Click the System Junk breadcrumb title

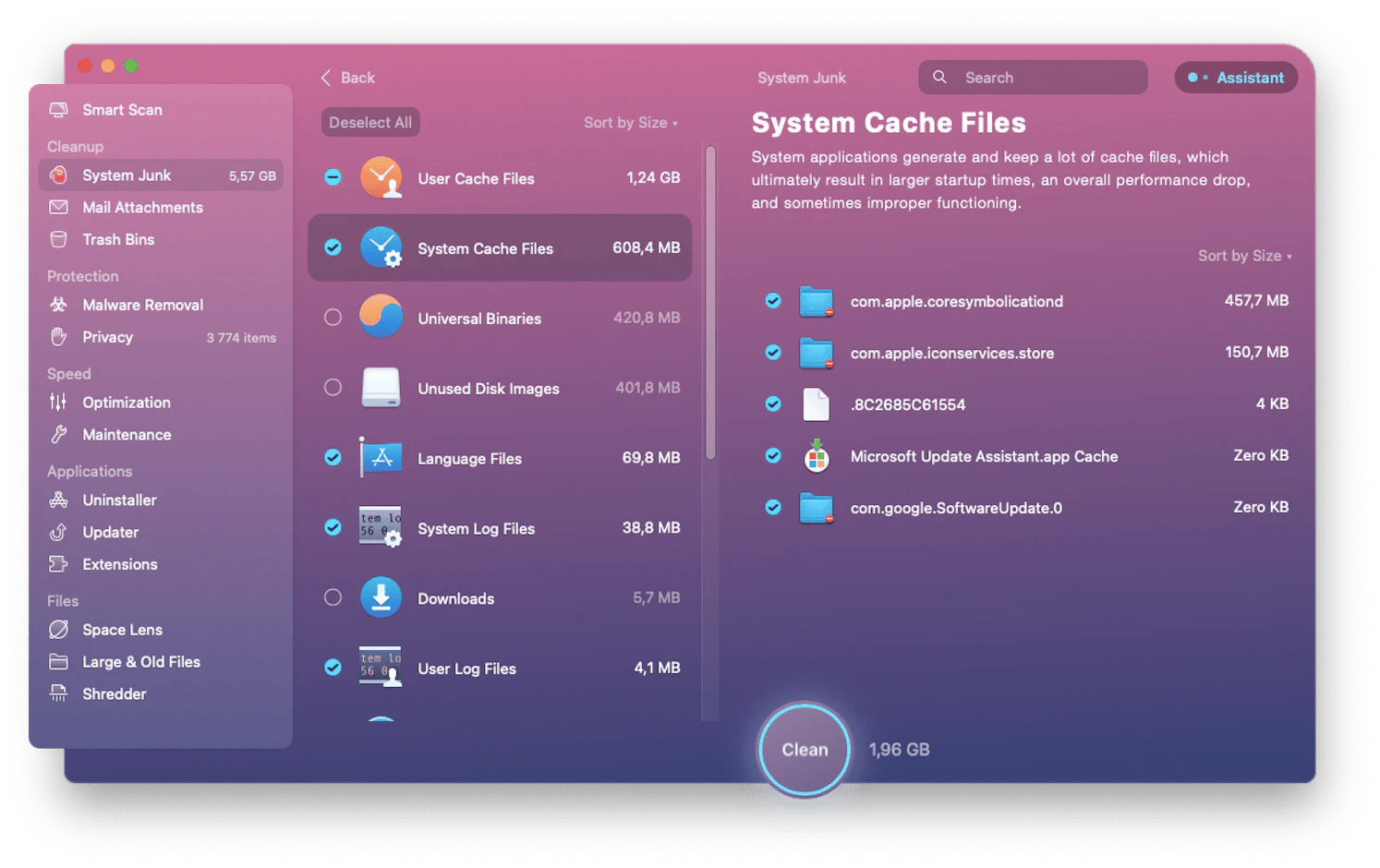coord(801,78)
